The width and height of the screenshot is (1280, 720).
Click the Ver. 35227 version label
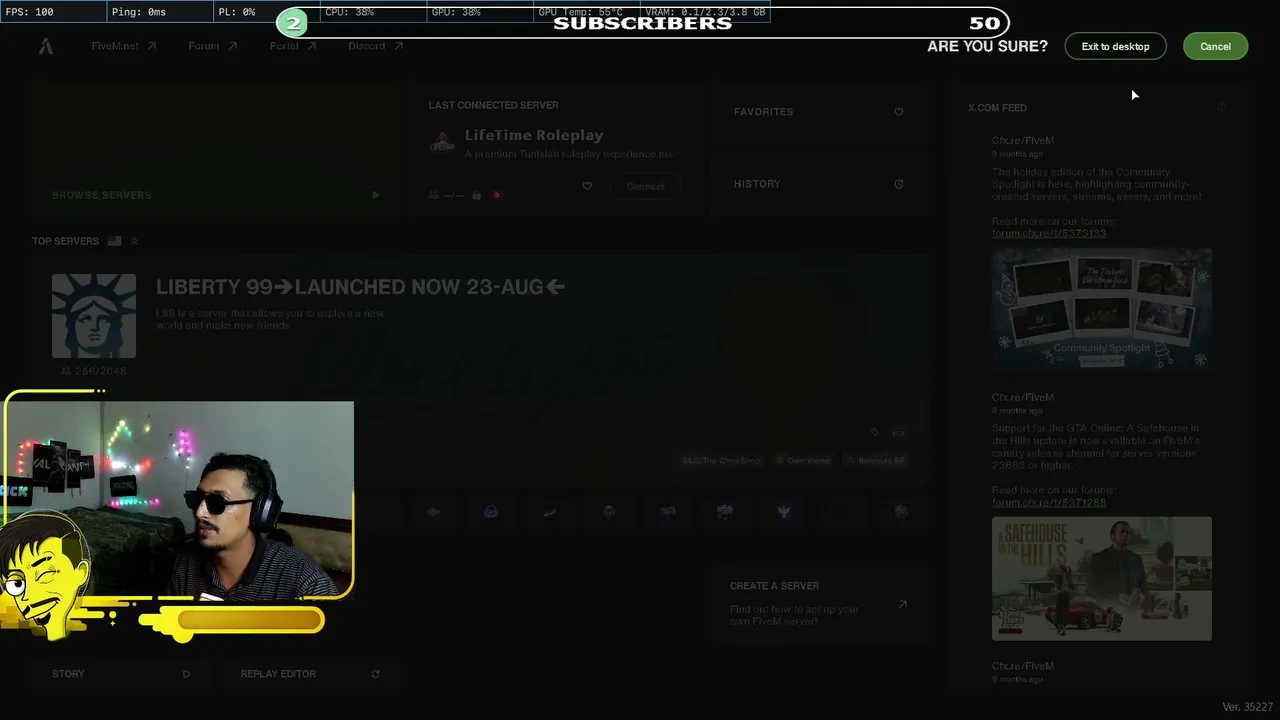coord(1247,707)
